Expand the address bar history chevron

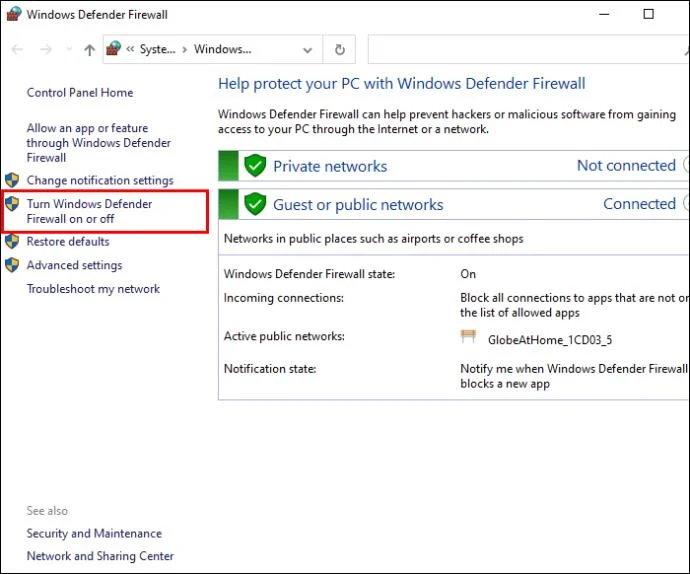point(308,50)
